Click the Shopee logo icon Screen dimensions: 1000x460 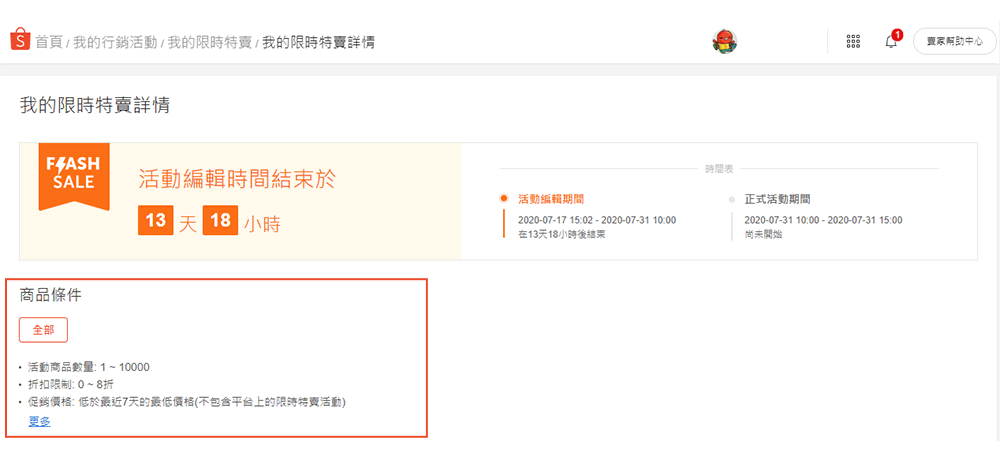click(20, 40)
